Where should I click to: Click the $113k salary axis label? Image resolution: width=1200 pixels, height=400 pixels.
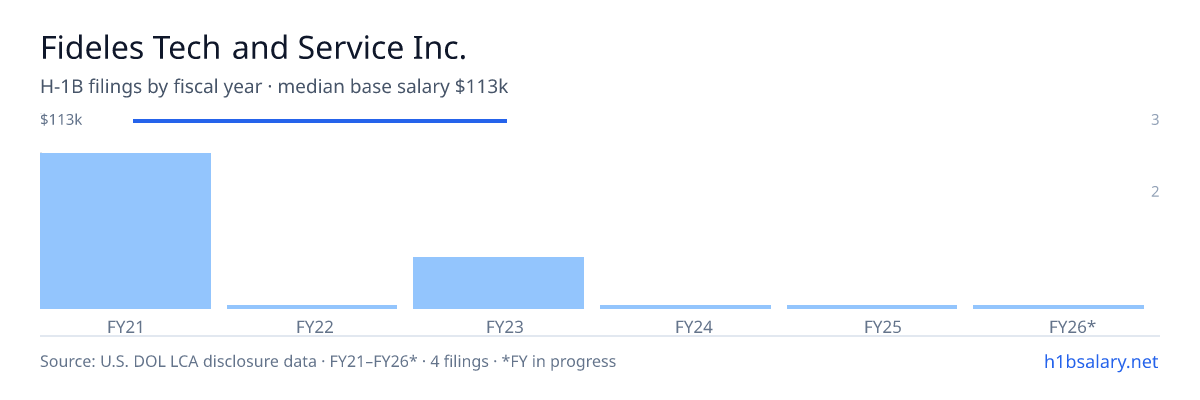point(61,120)
